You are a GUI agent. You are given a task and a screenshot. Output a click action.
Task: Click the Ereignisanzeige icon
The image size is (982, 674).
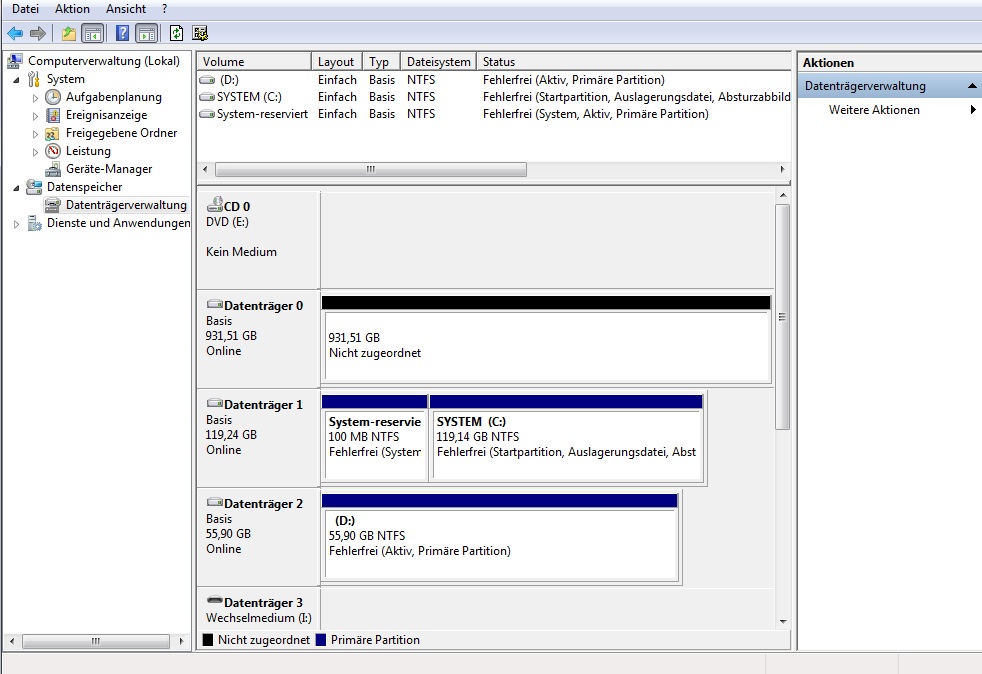(x=53, y=115)
